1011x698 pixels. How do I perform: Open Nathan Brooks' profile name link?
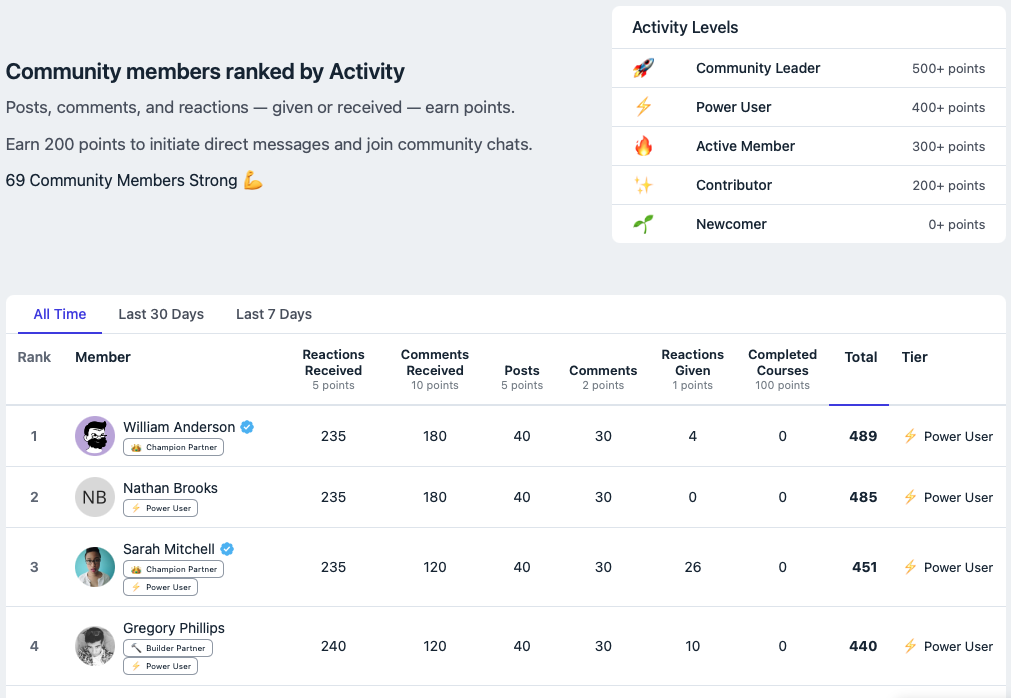[170, 488]
